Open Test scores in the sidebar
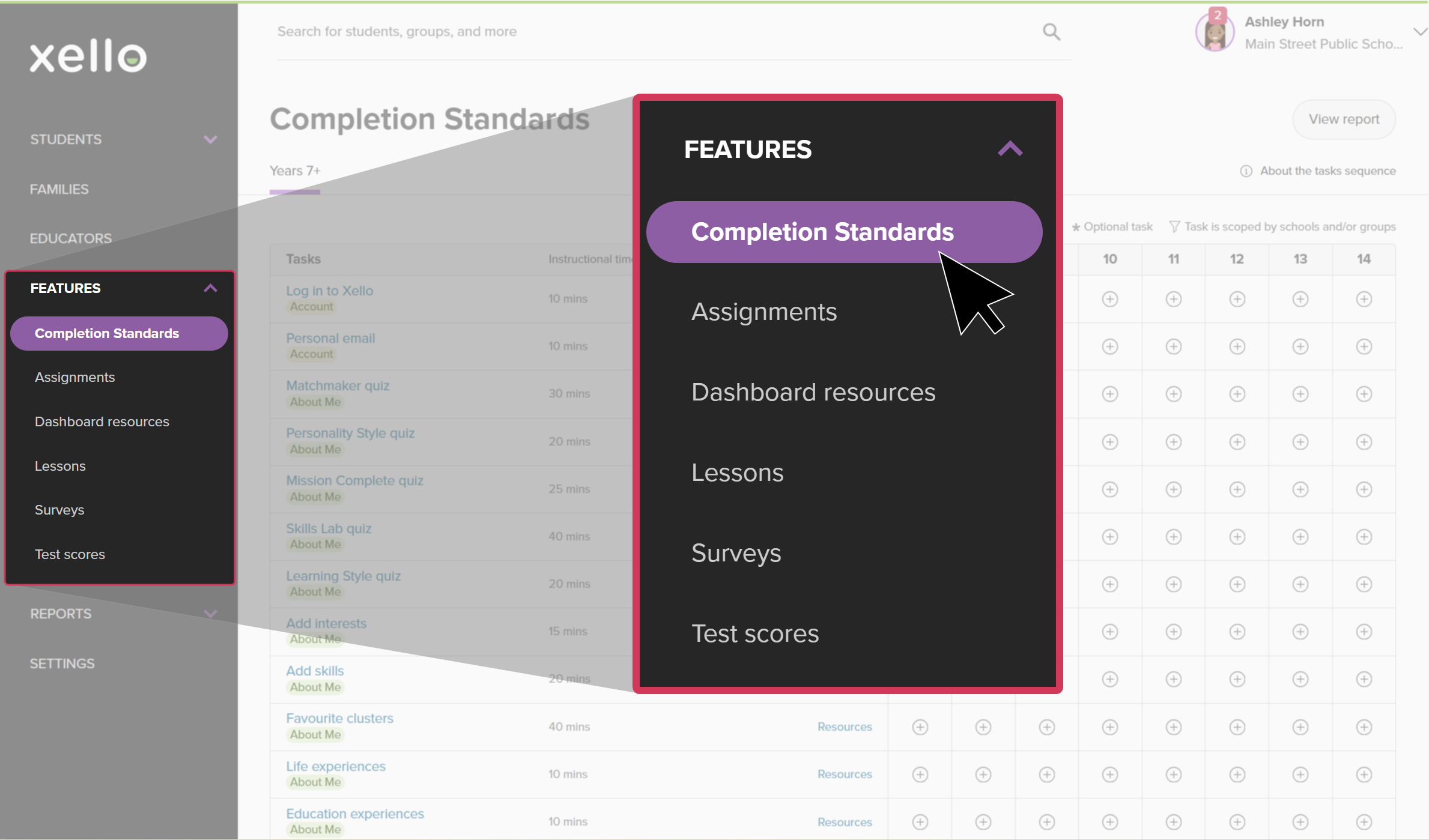 tap(70, 554)
